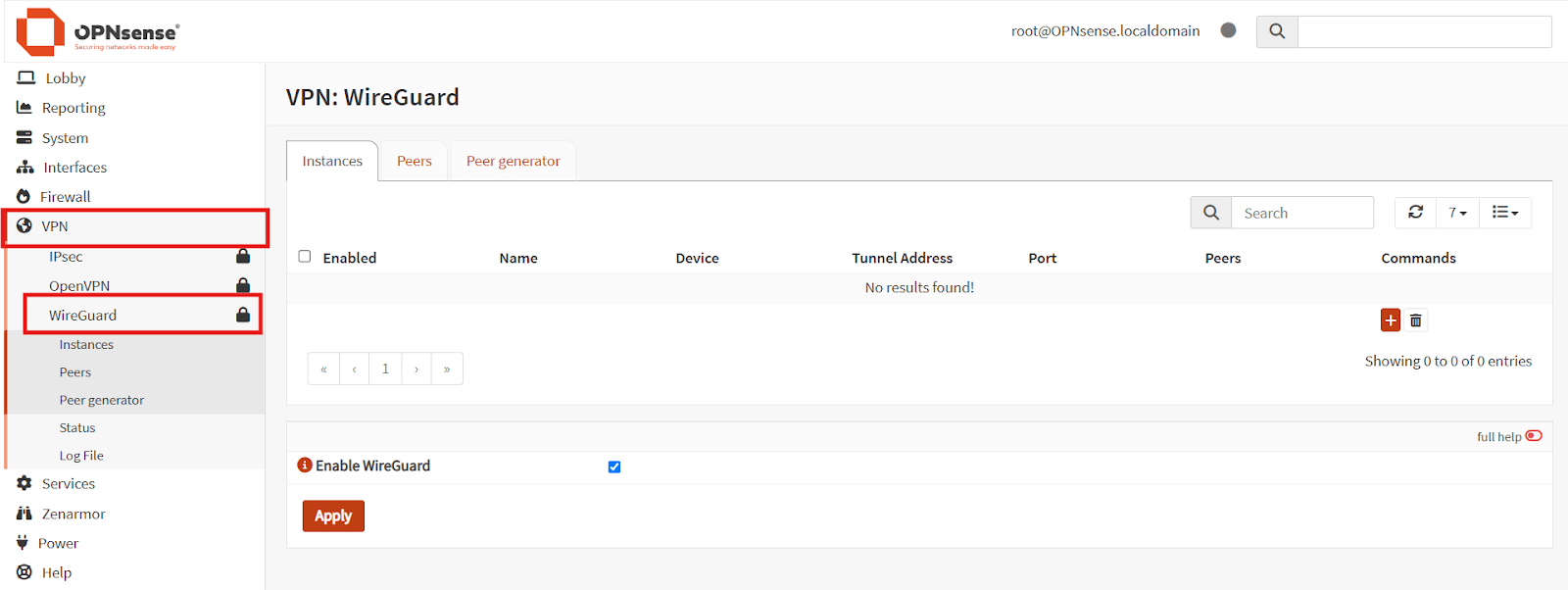Open Log File in the sidebar
Viewport: 1568px width, 590px height.
pos(81,456)
